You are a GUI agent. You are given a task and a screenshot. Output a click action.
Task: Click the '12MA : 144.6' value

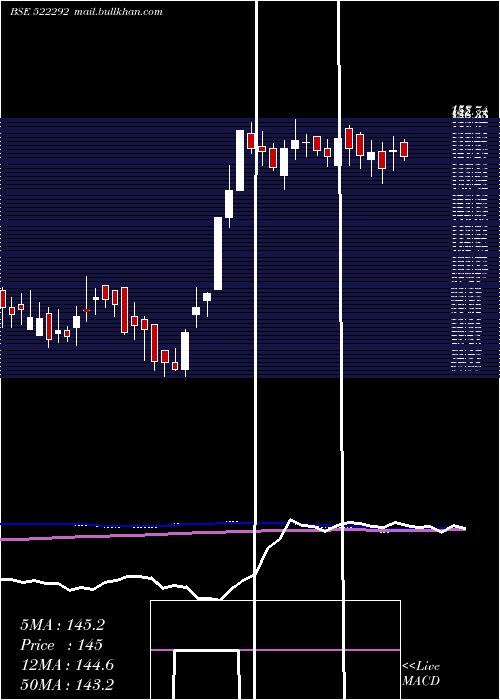[67, 665]
